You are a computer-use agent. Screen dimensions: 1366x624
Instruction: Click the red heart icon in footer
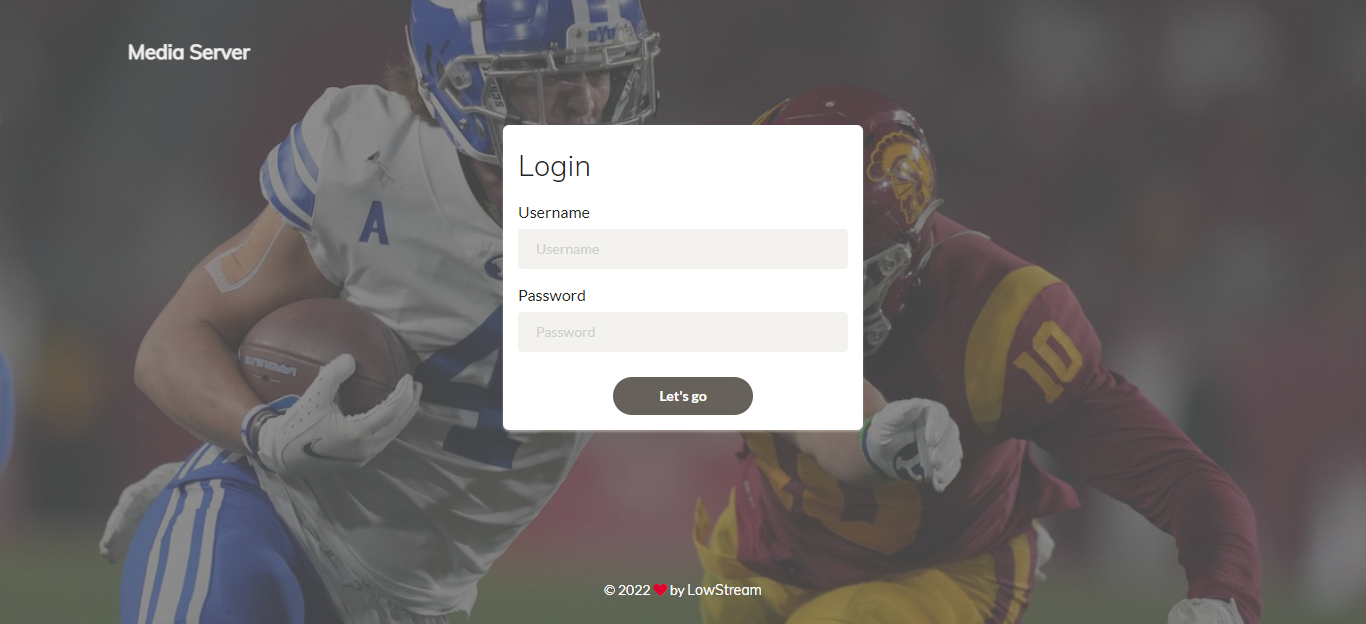point(661,590)
